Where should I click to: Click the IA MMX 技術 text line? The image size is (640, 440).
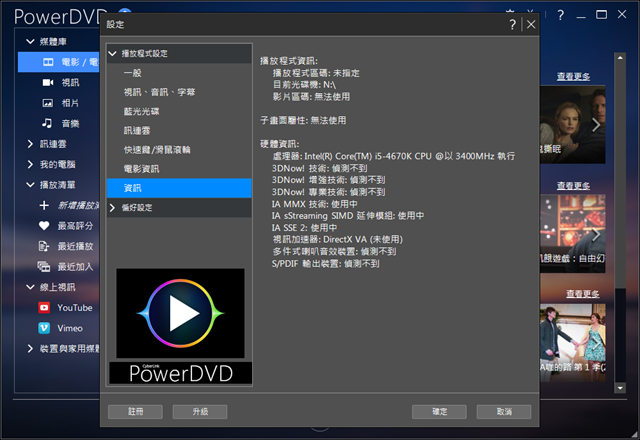point(315,204)
